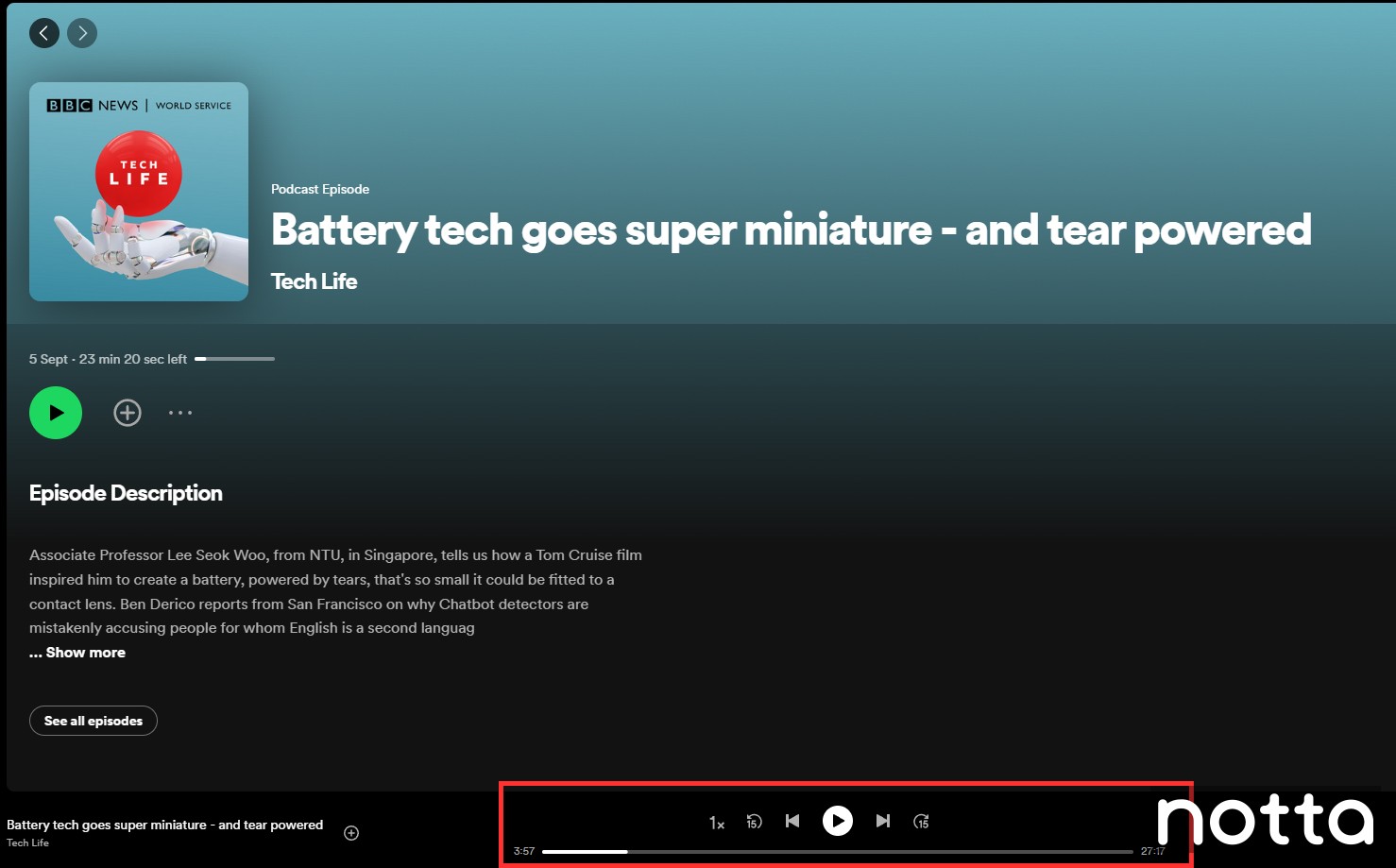Viewport: 1396px width, 868px height.
Task: Open the three-dot more options menu
Action: (180, 413)
